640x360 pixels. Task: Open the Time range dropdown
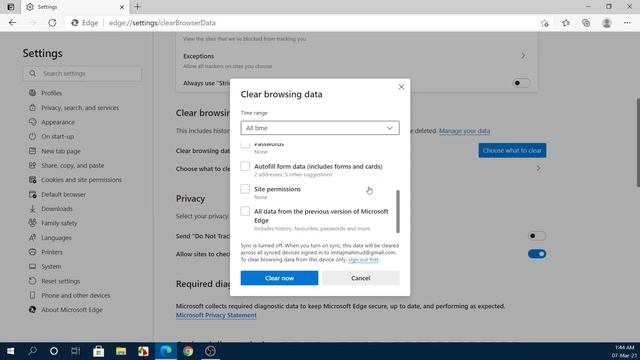(x=320, y=128)
